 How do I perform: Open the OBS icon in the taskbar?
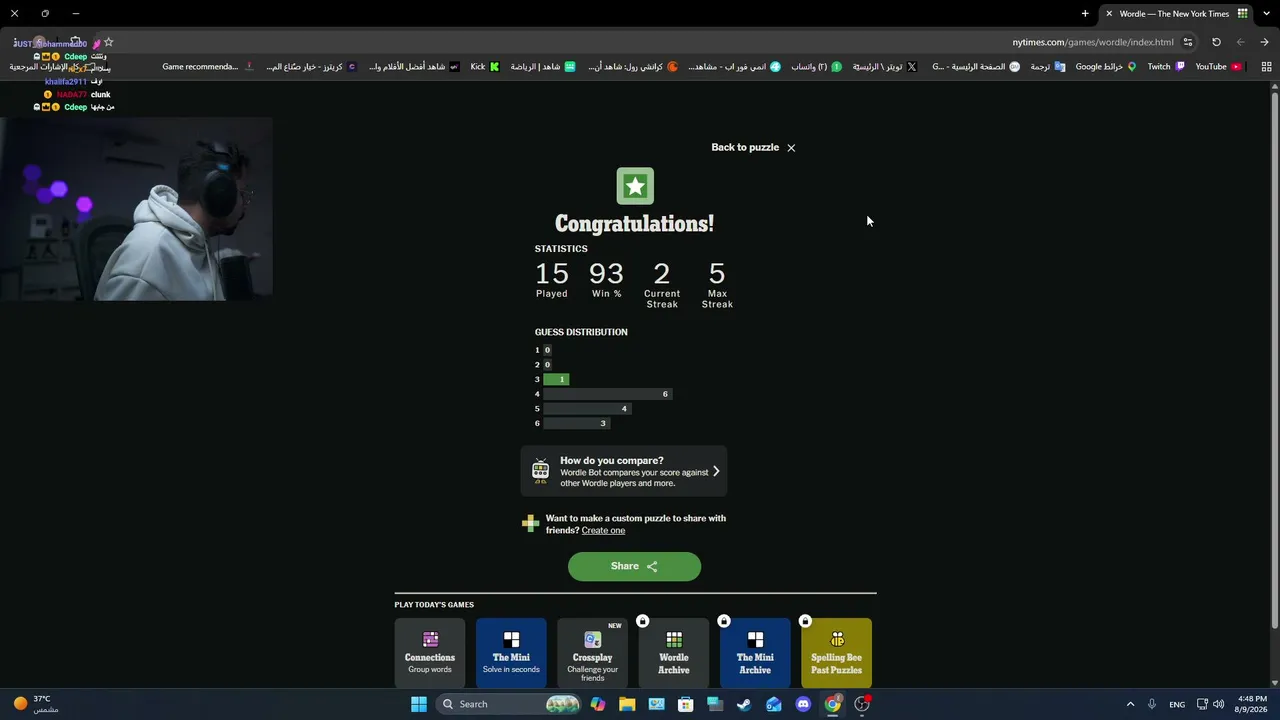862,704
